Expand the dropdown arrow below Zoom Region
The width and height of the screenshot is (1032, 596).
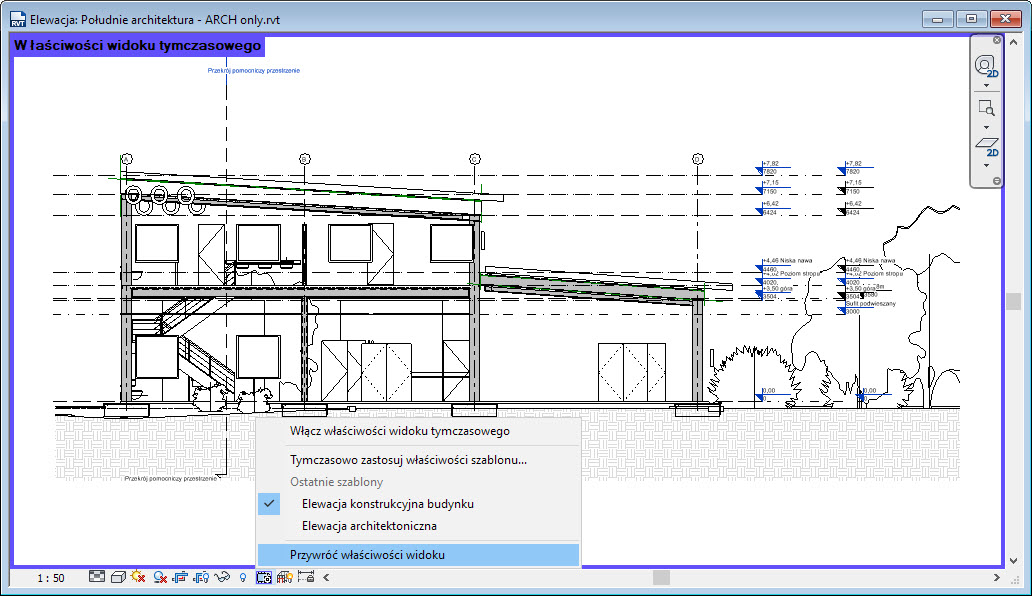(986, 127)
